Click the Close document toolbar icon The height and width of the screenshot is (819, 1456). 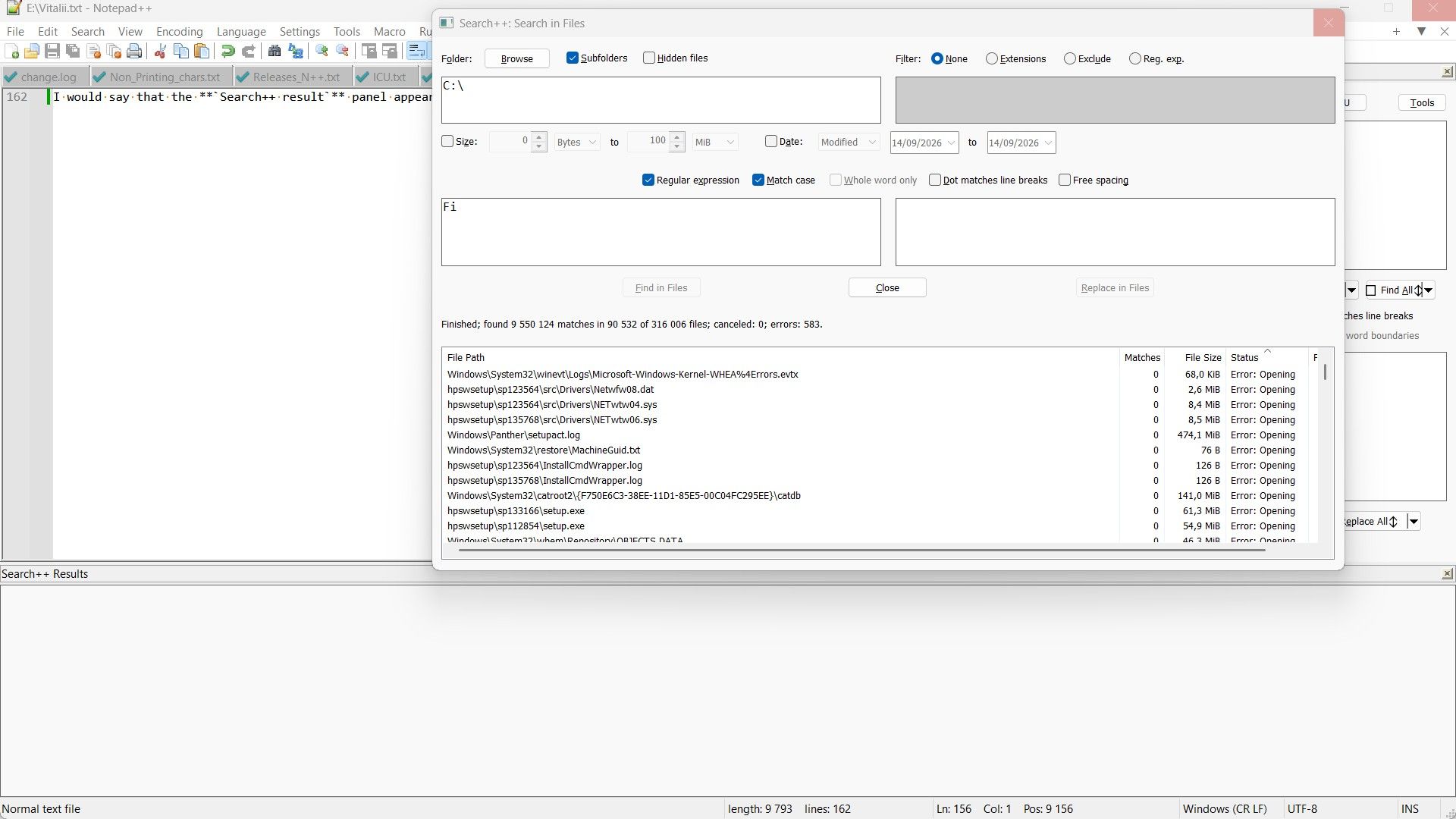pos(94,52)
